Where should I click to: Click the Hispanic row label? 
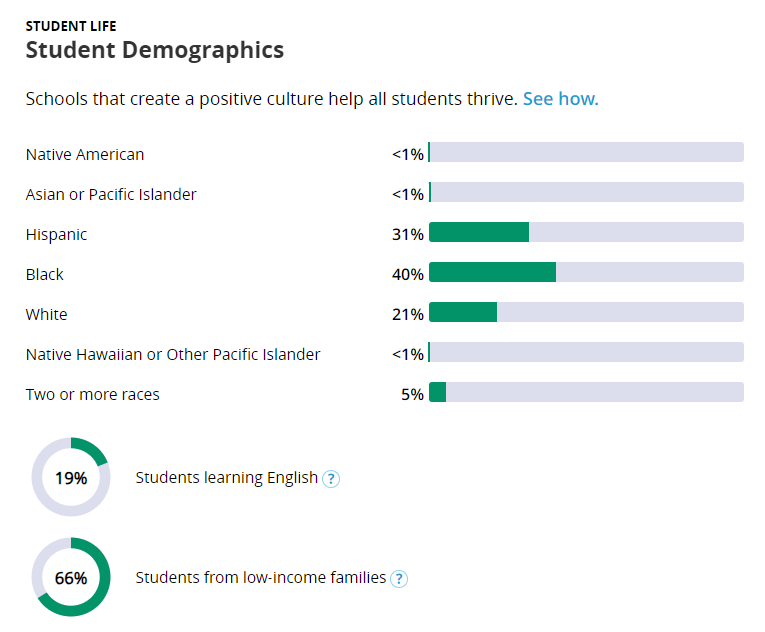click(x=56, y=234)
